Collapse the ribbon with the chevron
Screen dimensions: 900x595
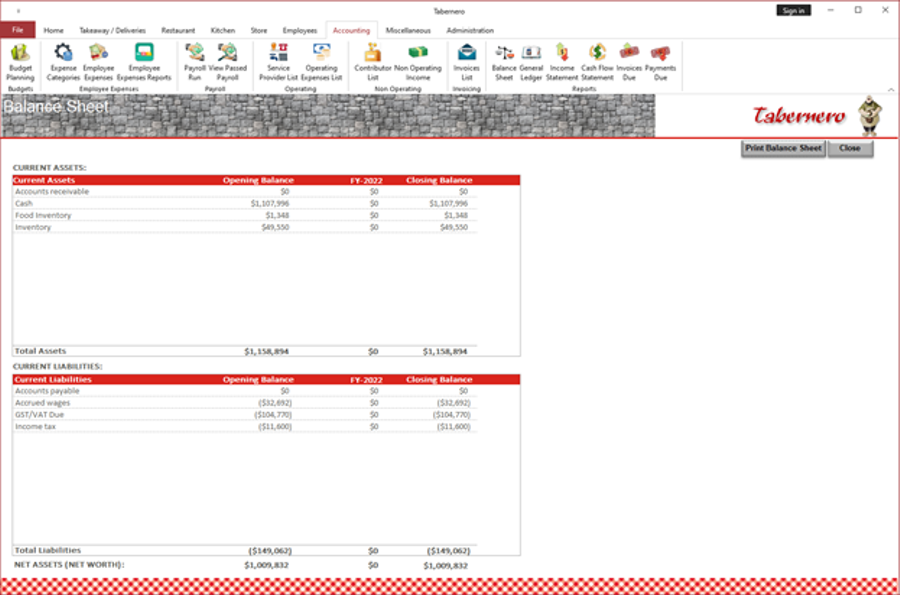pyautogui.click(x=891, y=90)
